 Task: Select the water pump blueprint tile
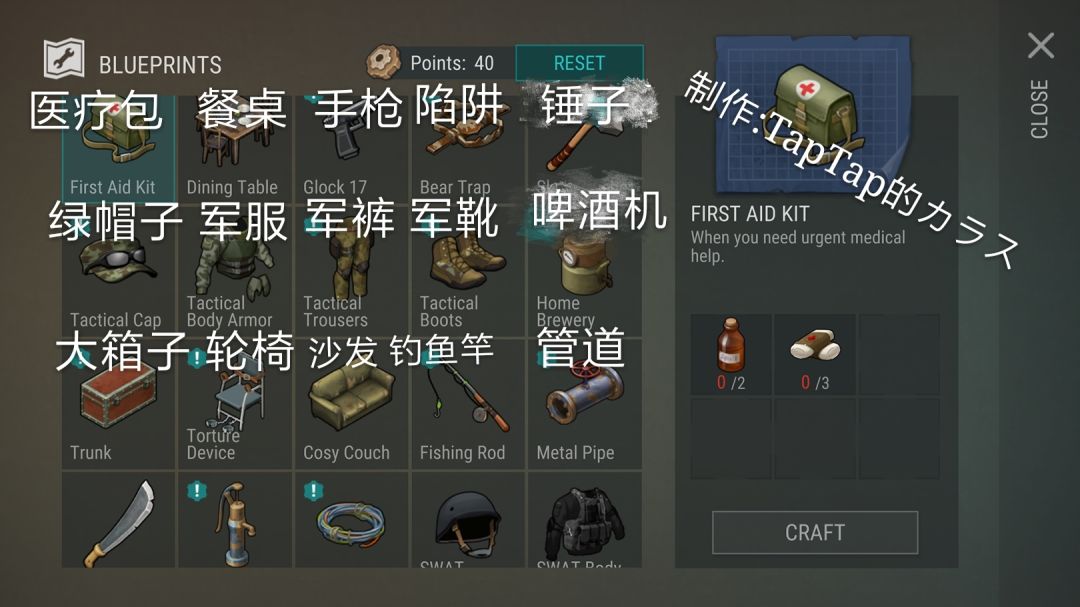point(235,520)
